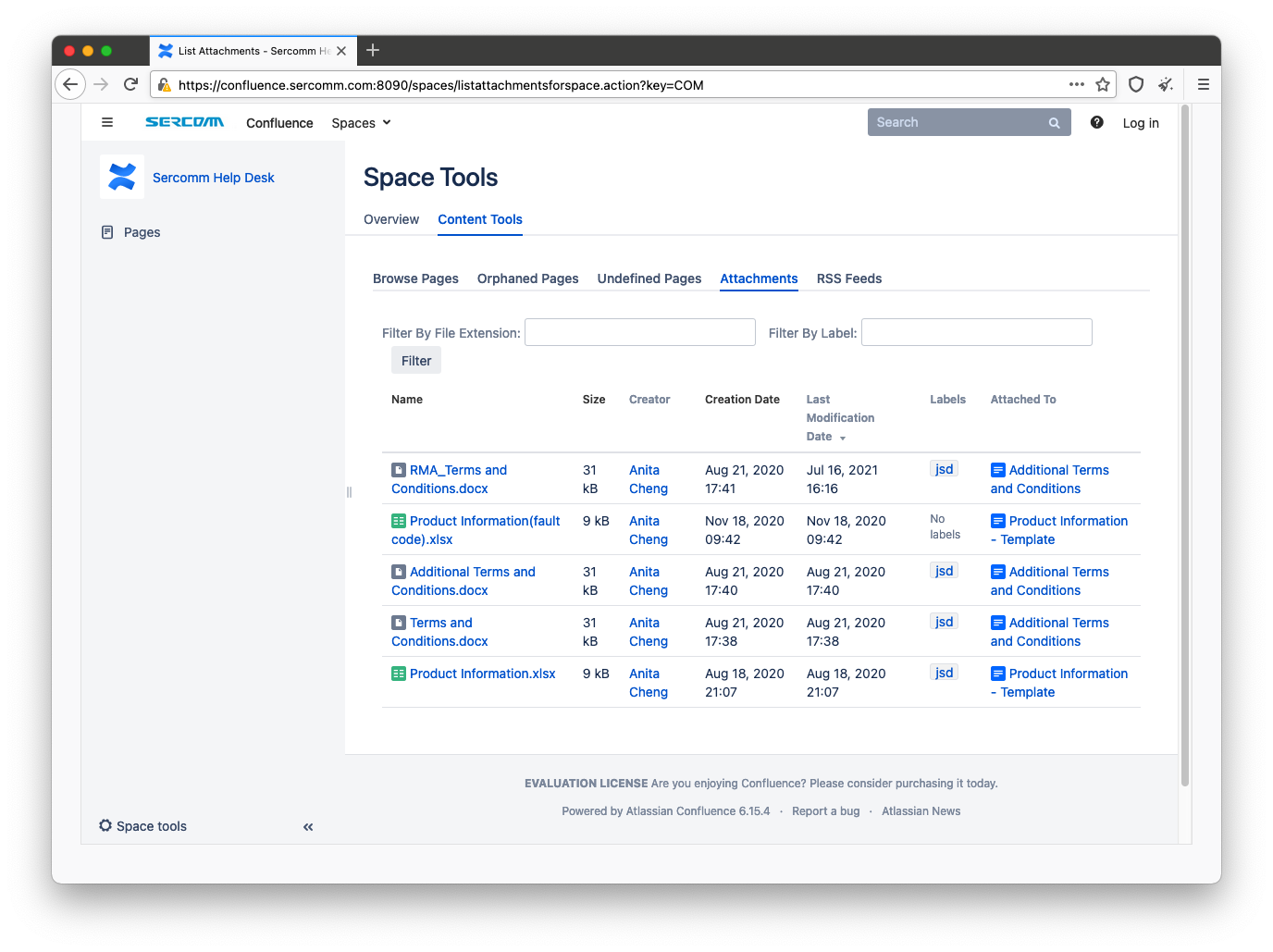Open the Sercomm Help Desk space link
Viewport: 1273px width, 952px height.
tap(214, 178)
